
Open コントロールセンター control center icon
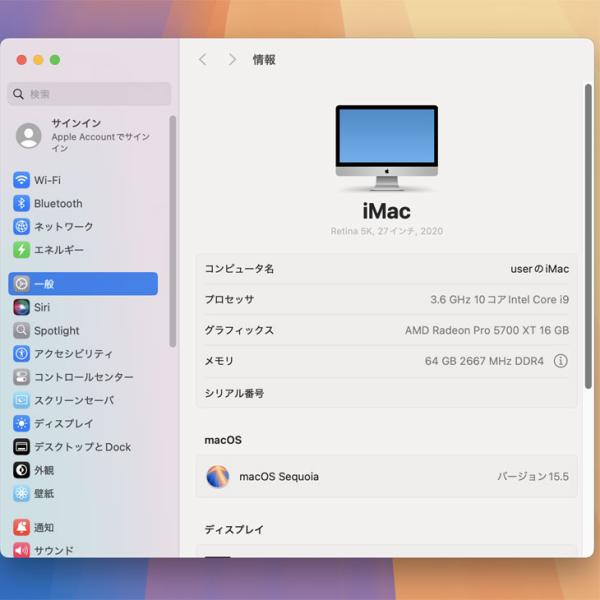[21, 377]
